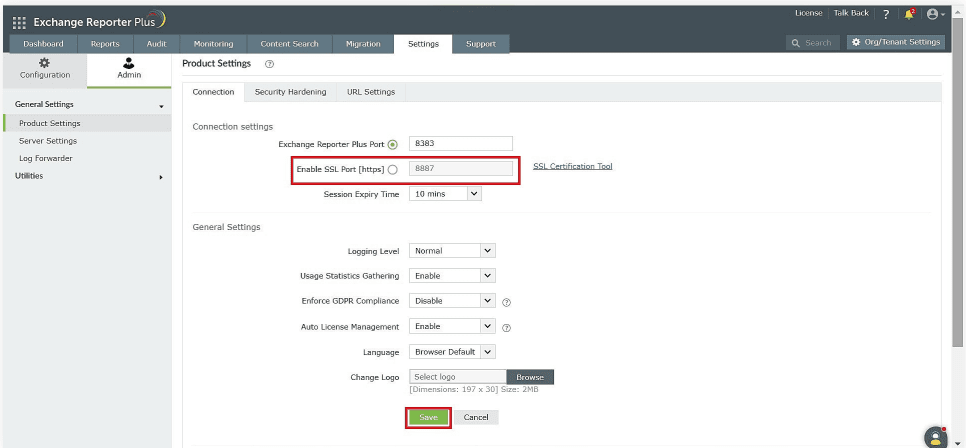Image resolution: width=966 pixels, height=448 pixels.
Task: Switch to the Security Hardening tab
Action: point(290,92)
